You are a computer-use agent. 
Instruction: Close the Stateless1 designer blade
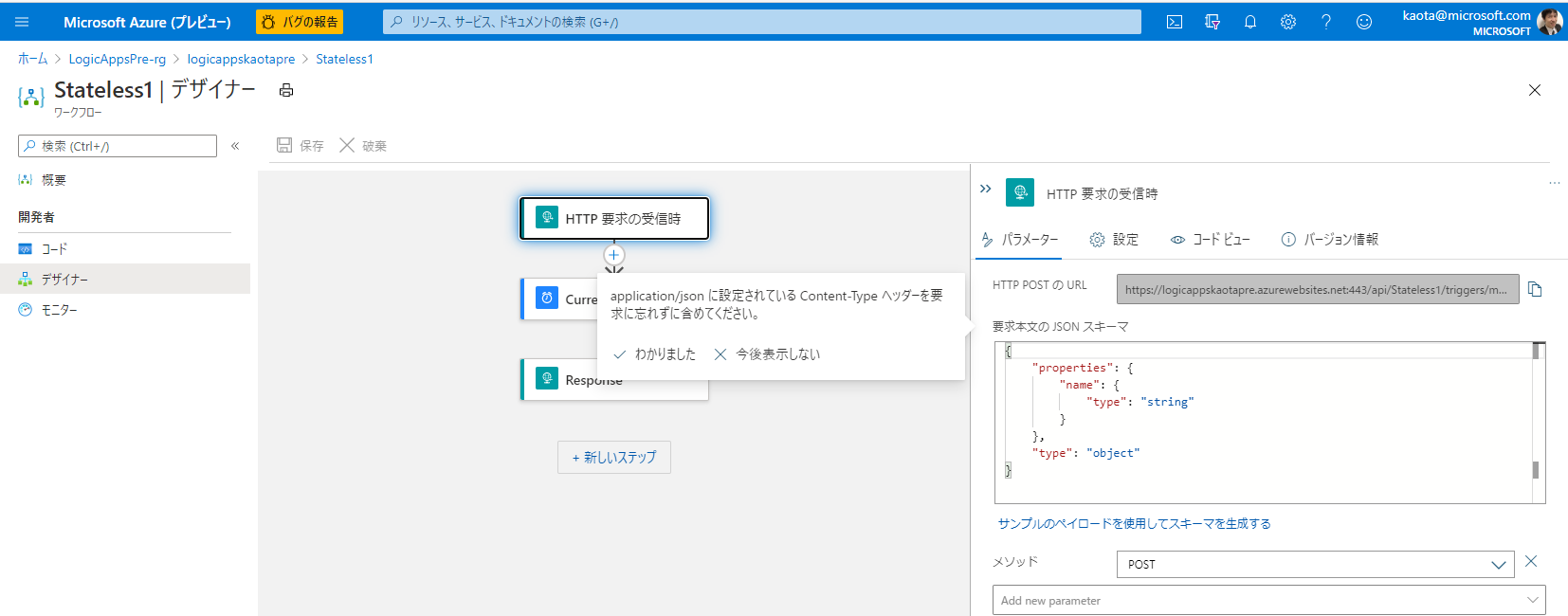point(1535,90)
